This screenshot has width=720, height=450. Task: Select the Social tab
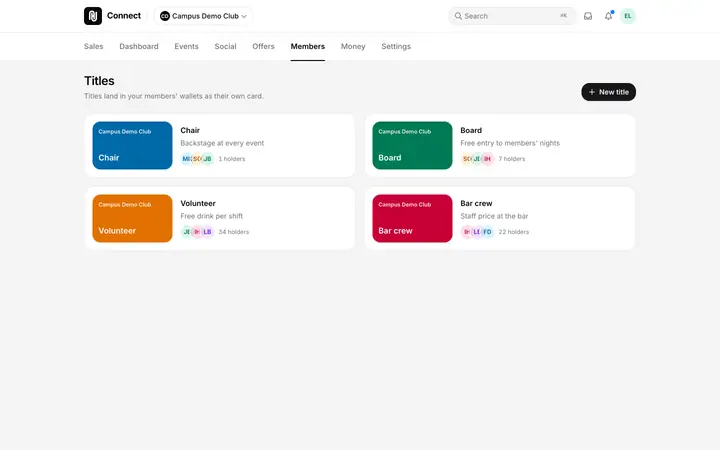[x=225, y=46]
